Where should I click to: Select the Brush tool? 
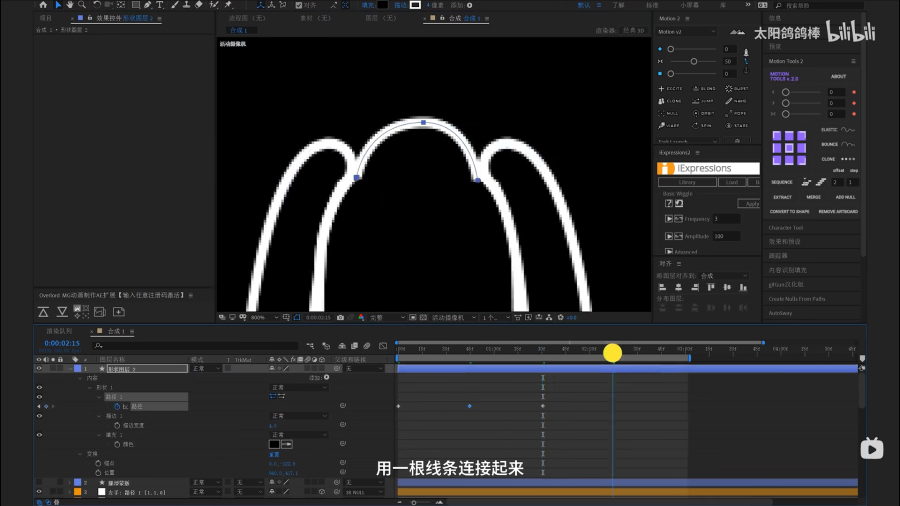pyautogui.click(x=174, y=5)
